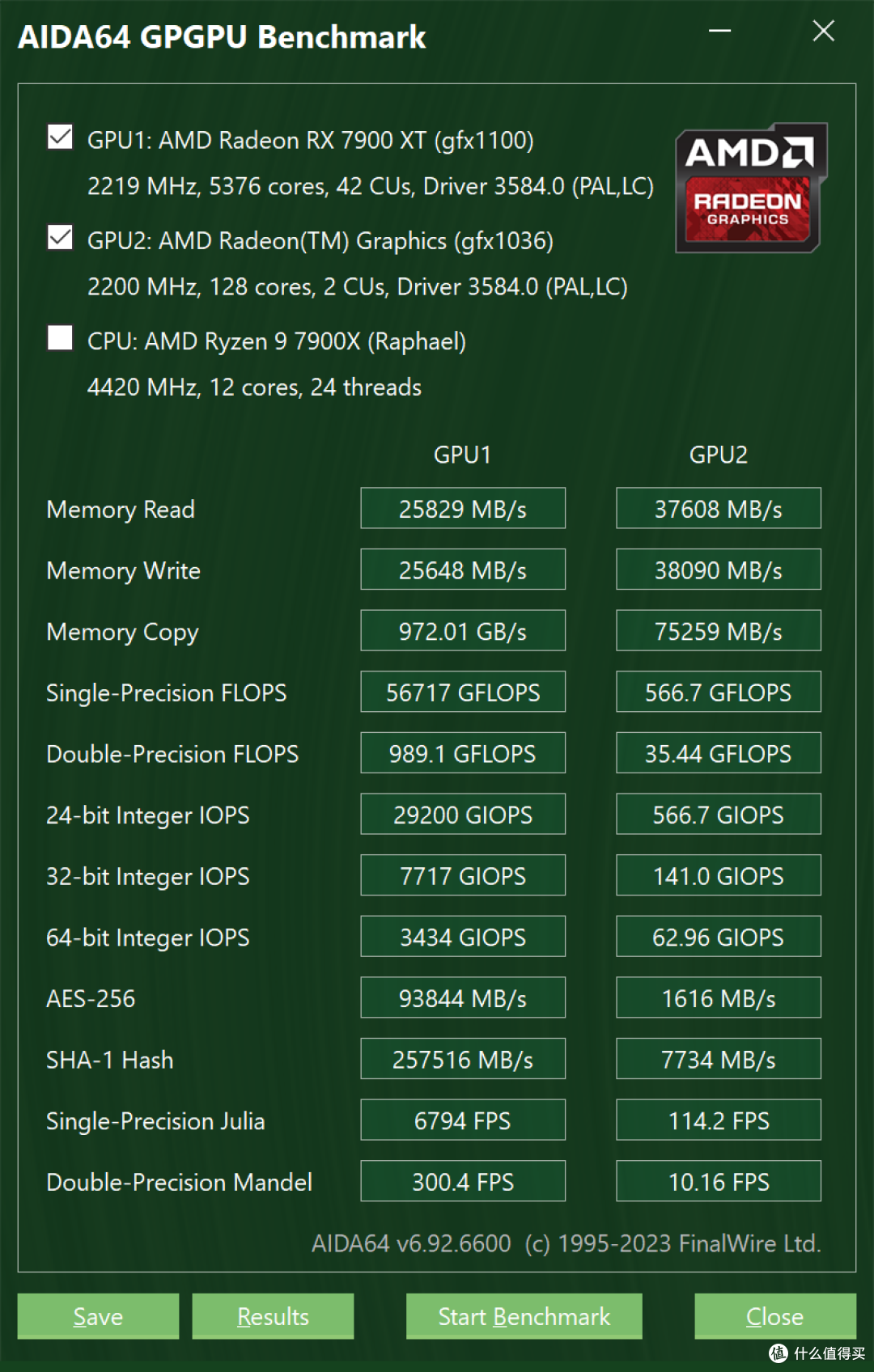
Task: Click GPU1 SHA-1 Hash value field
Action: click(x=462, y=1059)
